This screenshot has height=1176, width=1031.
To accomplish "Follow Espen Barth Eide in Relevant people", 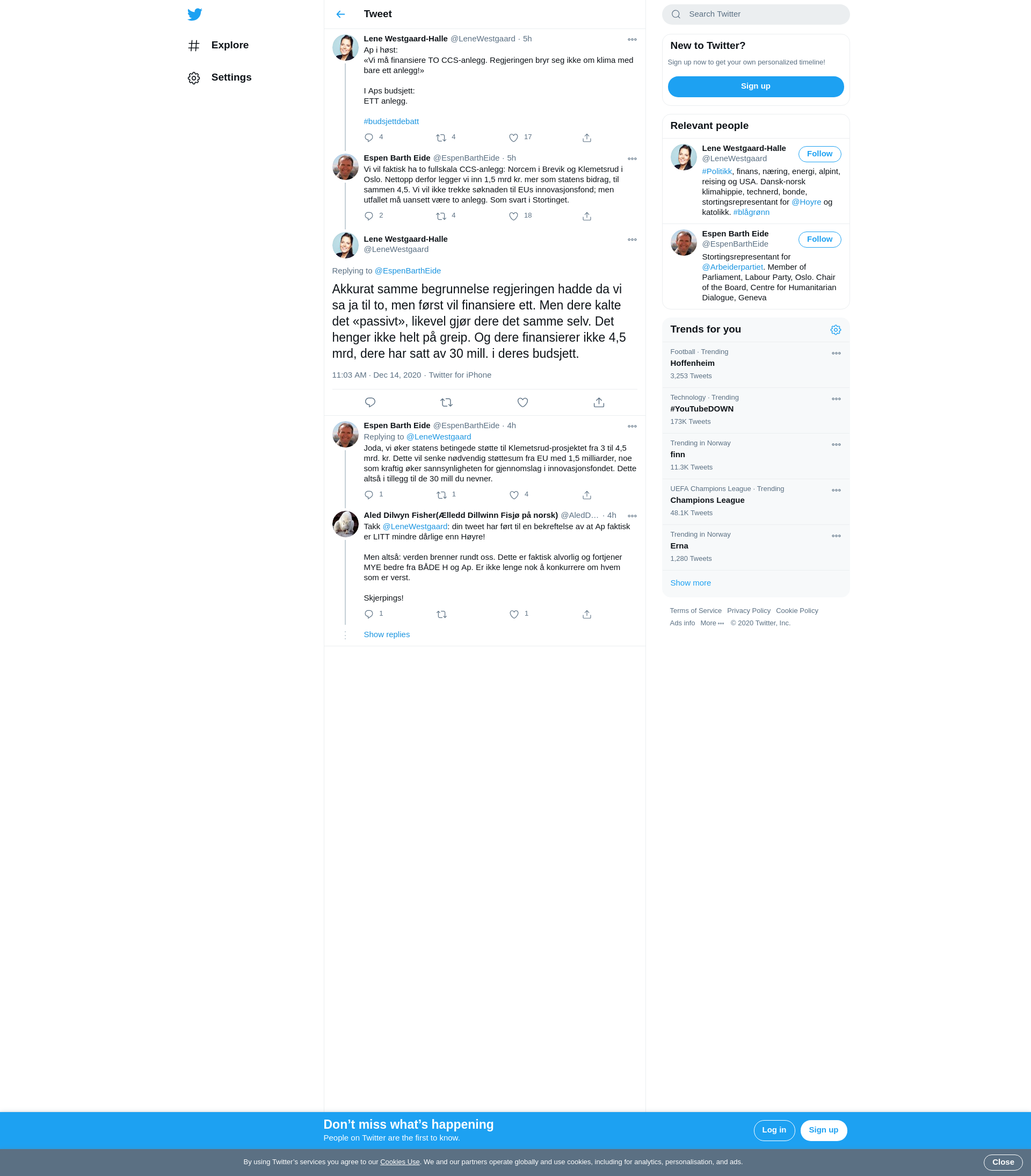I will coord(819,240).
